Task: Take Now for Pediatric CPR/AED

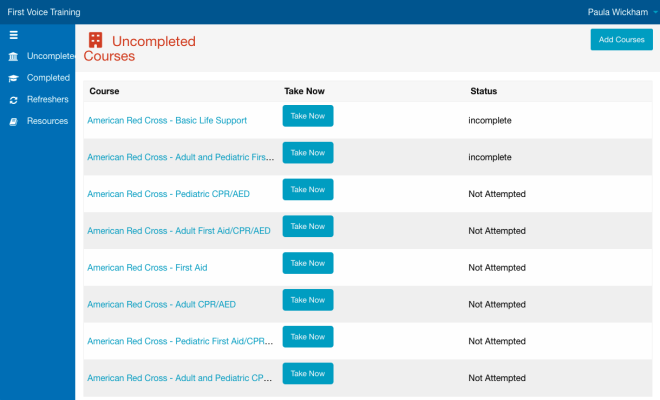Action: pos(308,189)
